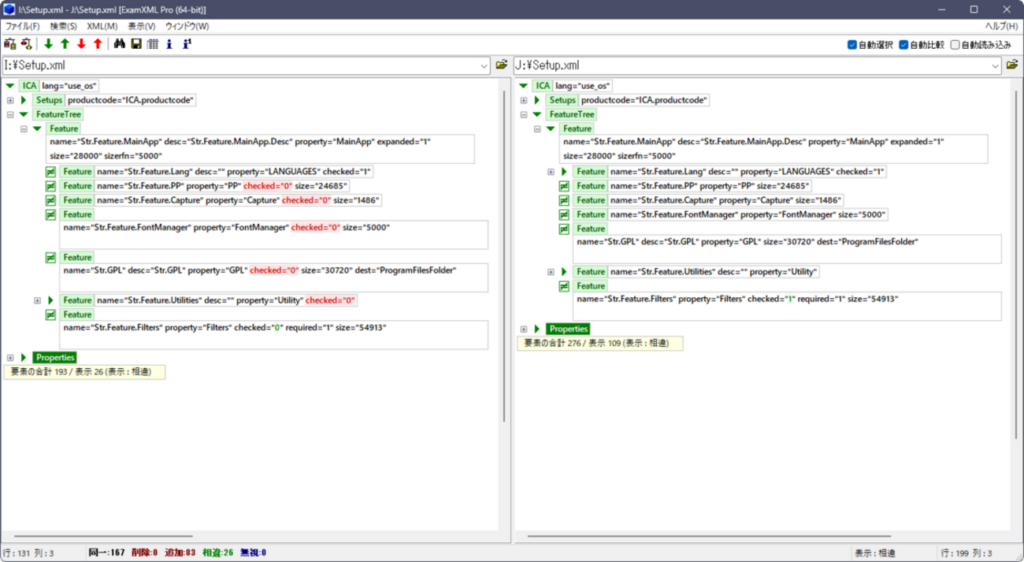Expand the Setups node in right pane
1024x562 pixels.
tap(524, 100)
